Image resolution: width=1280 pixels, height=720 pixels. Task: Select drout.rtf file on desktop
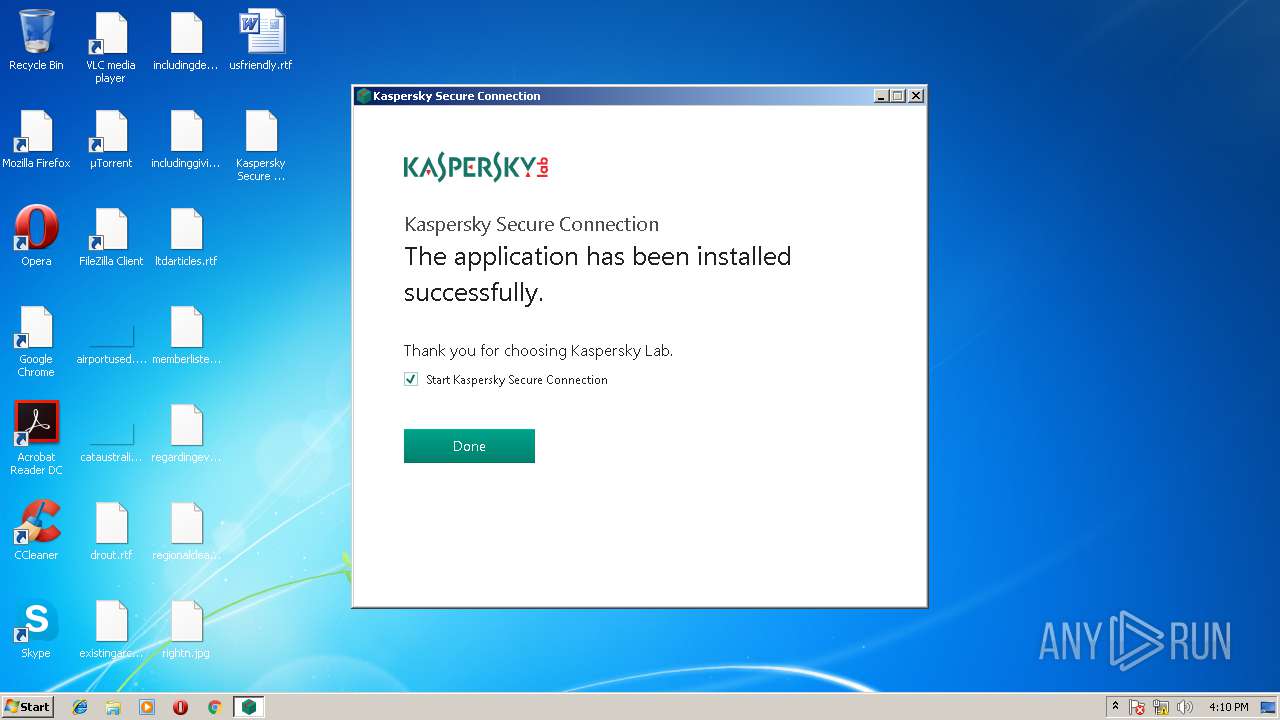(x=110, y=530)
